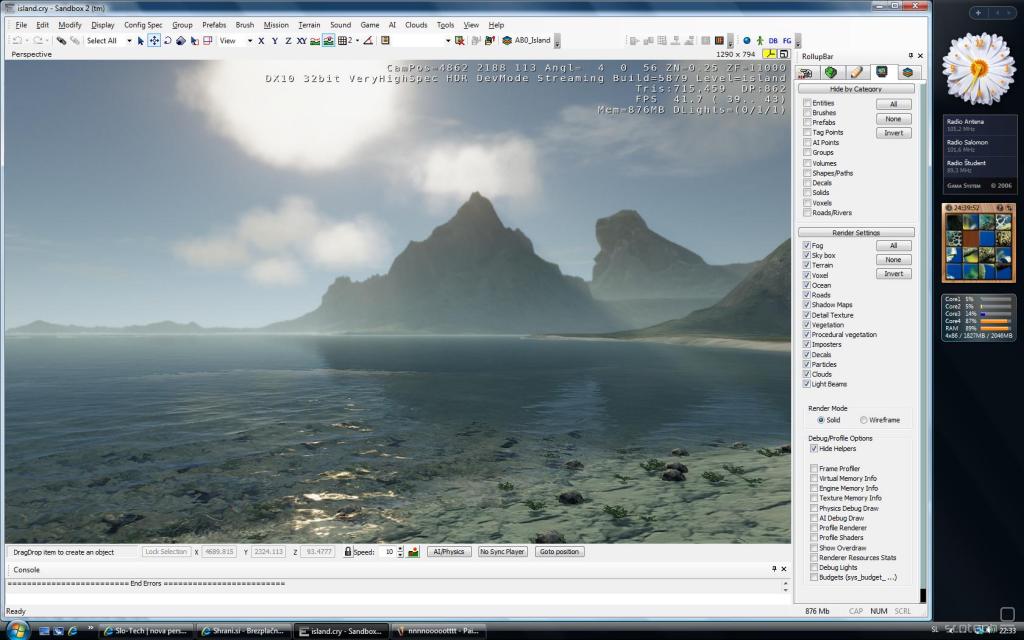The height and width of the screenshot is (640, 1024).
Task: Activate the Scale tool
Action: [x=181, y=40]
